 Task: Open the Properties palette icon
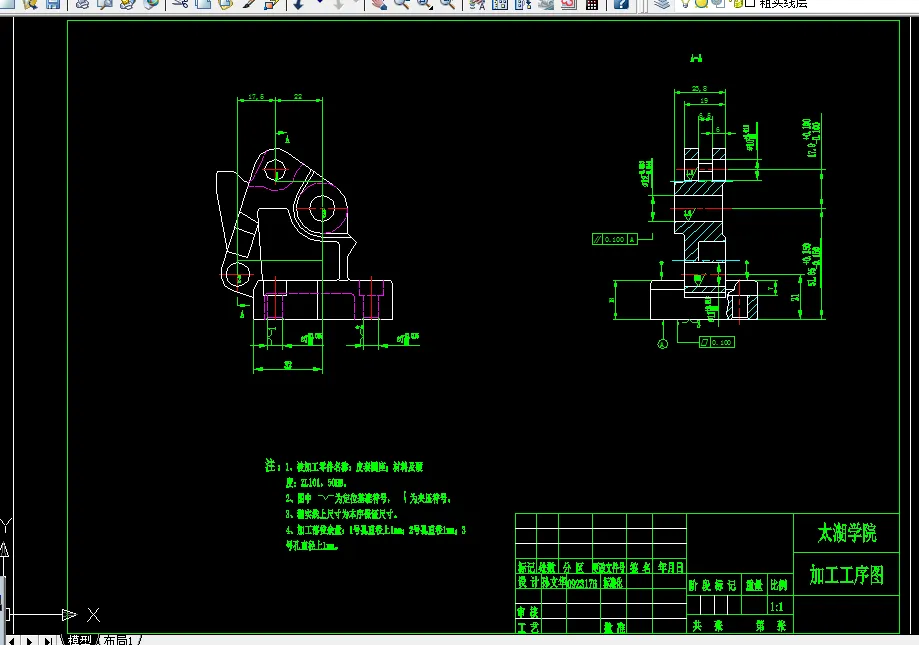click(477, 4)
